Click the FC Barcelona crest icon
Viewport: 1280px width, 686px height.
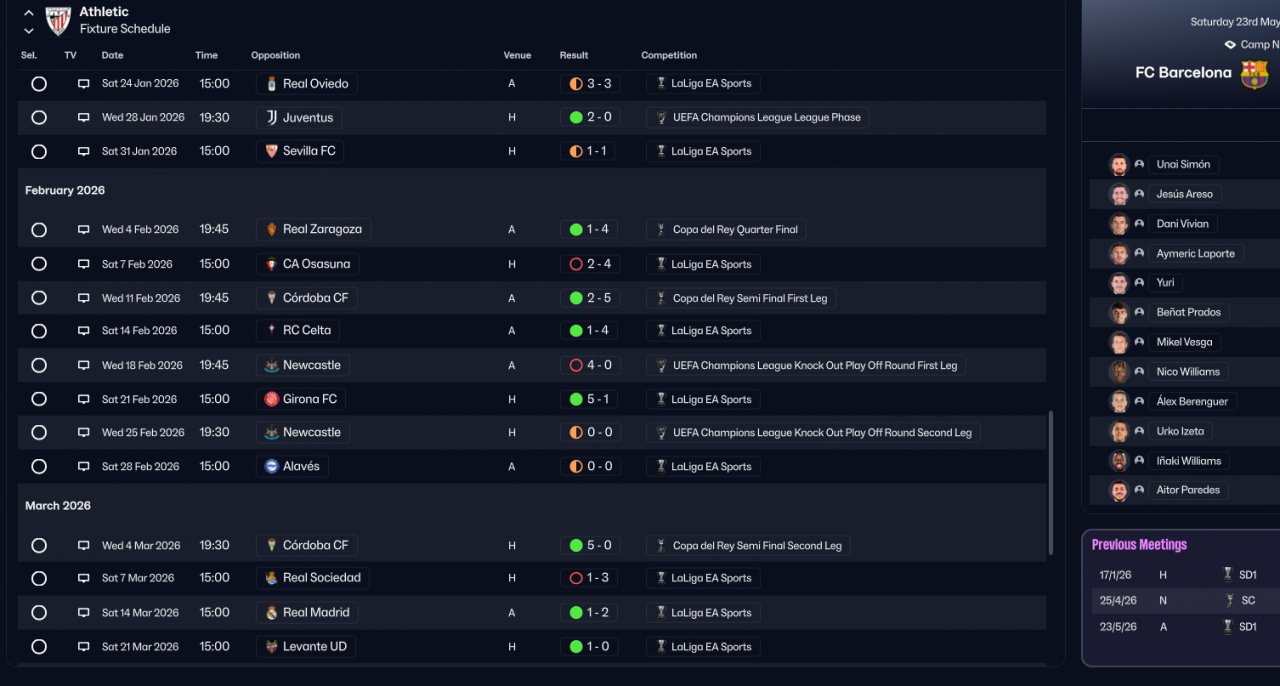point(1254,74)
